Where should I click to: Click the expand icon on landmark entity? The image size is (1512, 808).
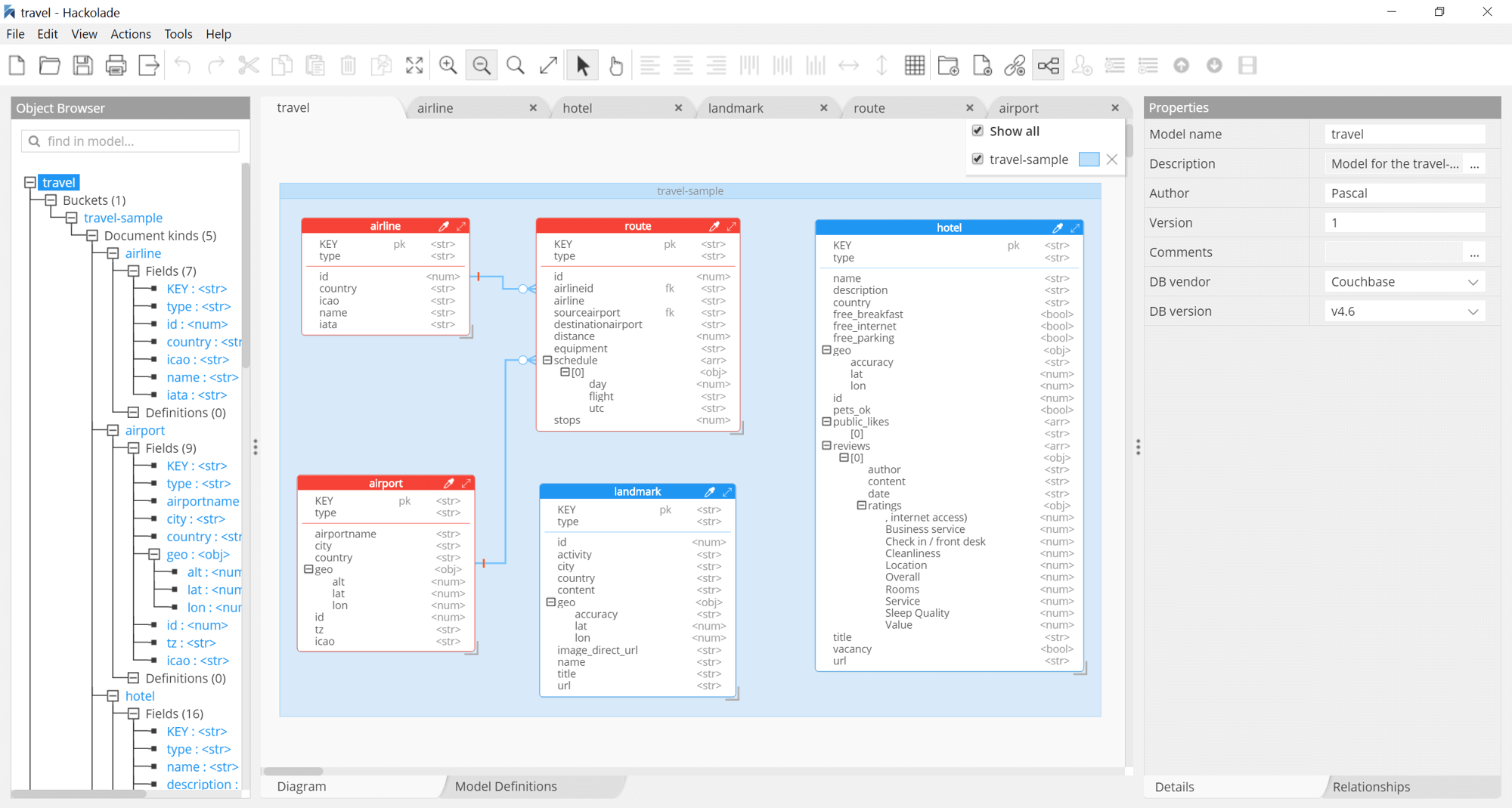(727, 491)
